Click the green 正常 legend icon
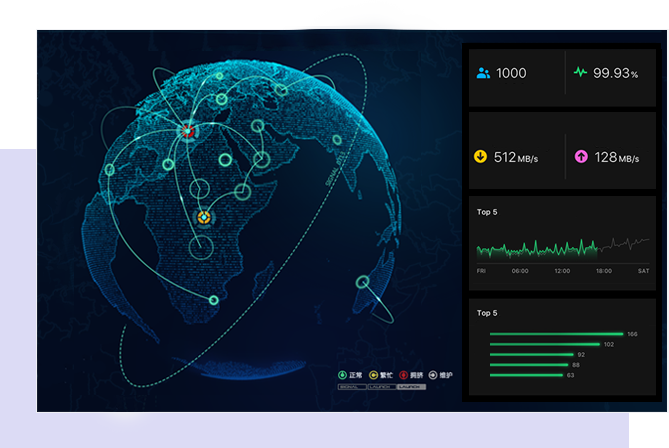Screen dimensions: 669x448 [x=343, y=375]
